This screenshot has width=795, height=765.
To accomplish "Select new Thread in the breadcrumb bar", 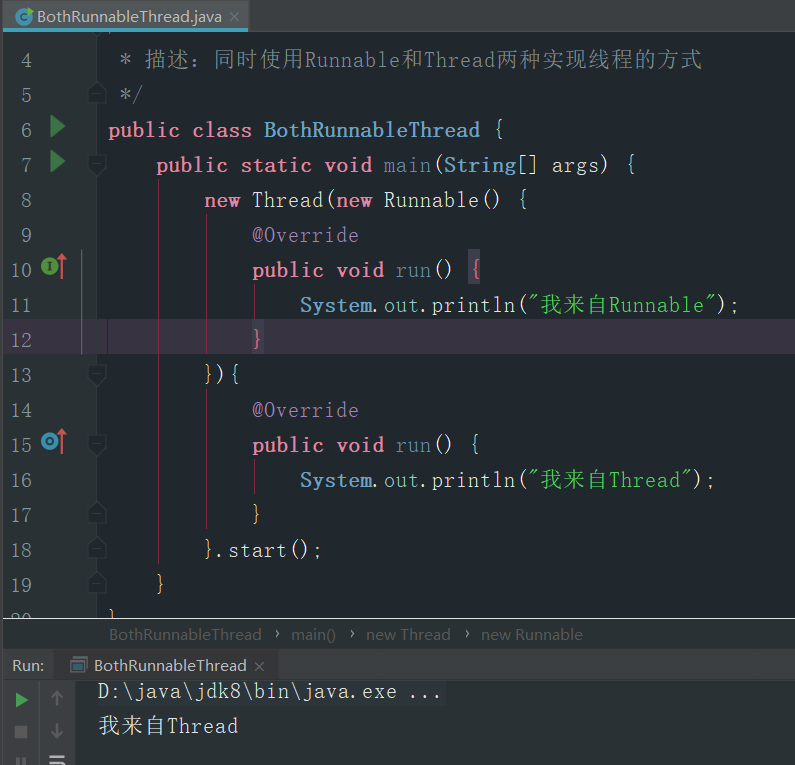I will (x=408, y=635).
